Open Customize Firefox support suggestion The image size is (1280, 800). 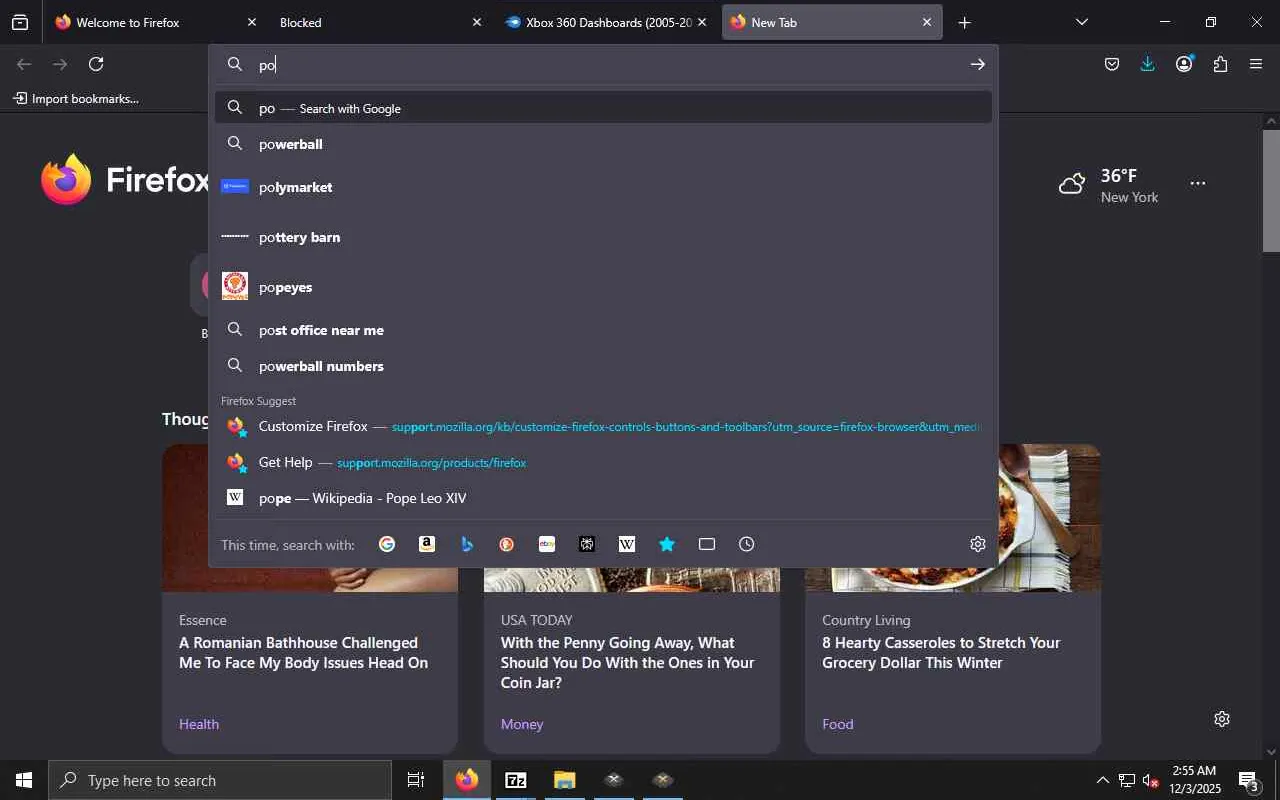click(x=603, y=426)
